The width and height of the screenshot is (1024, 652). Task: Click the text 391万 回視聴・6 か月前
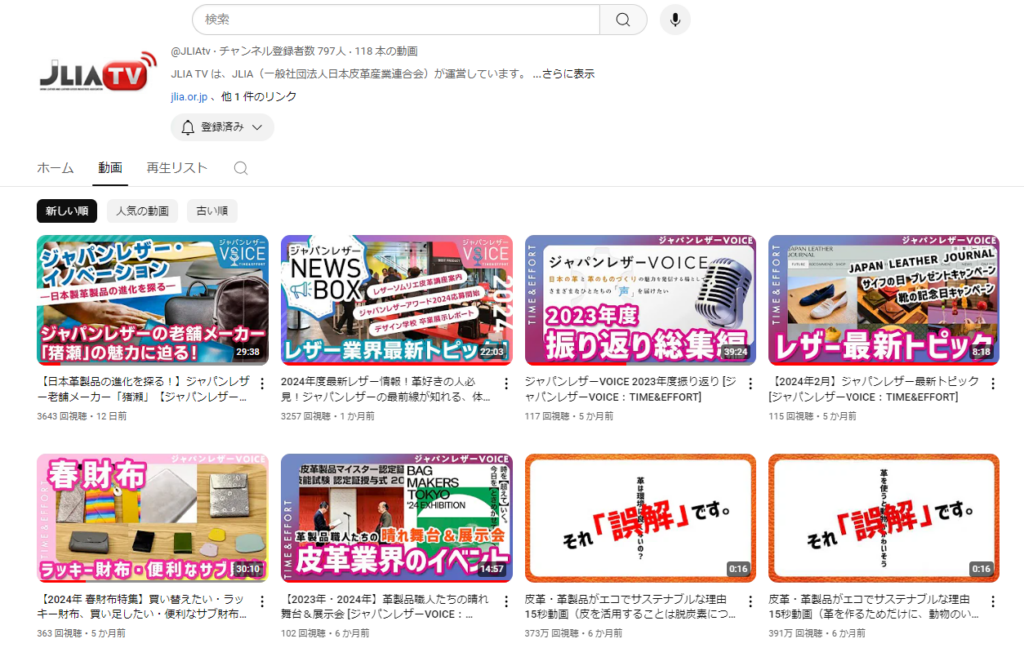tap(816, 633)
